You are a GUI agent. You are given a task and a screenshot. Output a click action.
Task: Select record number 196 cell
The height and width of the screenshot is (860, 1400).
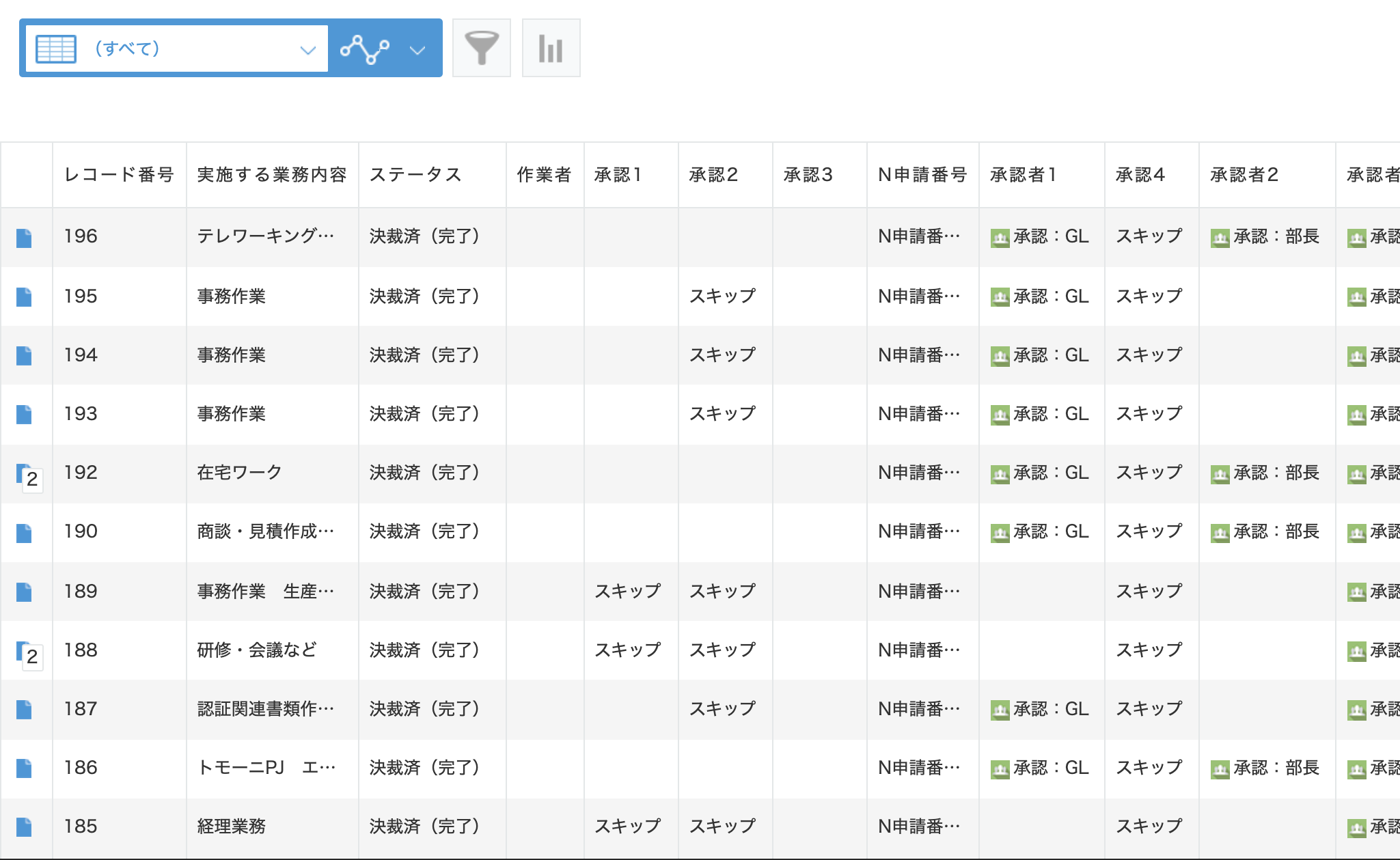[x=120, y=236]
